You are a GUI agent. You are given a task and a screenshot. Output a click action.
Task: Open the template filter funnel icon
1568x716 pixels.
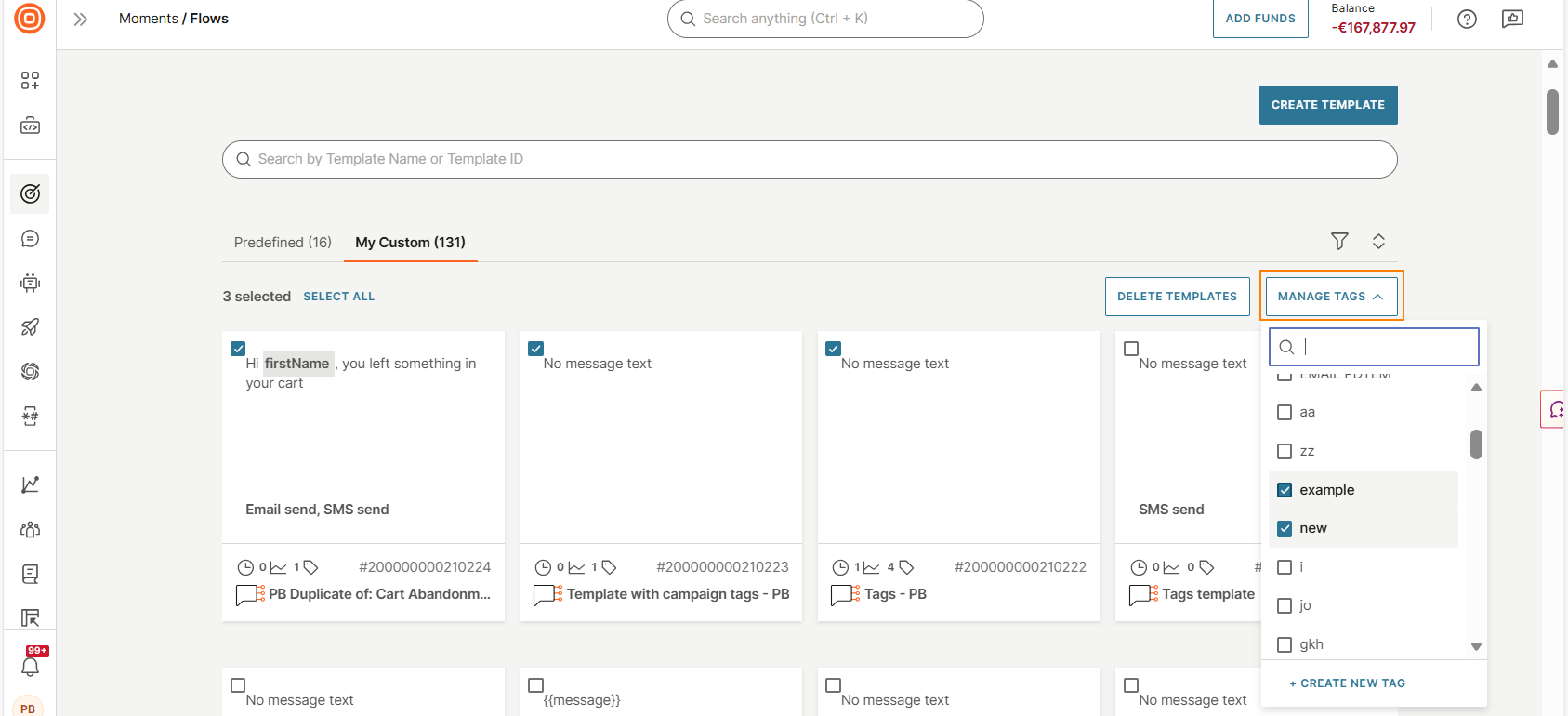1339,241
